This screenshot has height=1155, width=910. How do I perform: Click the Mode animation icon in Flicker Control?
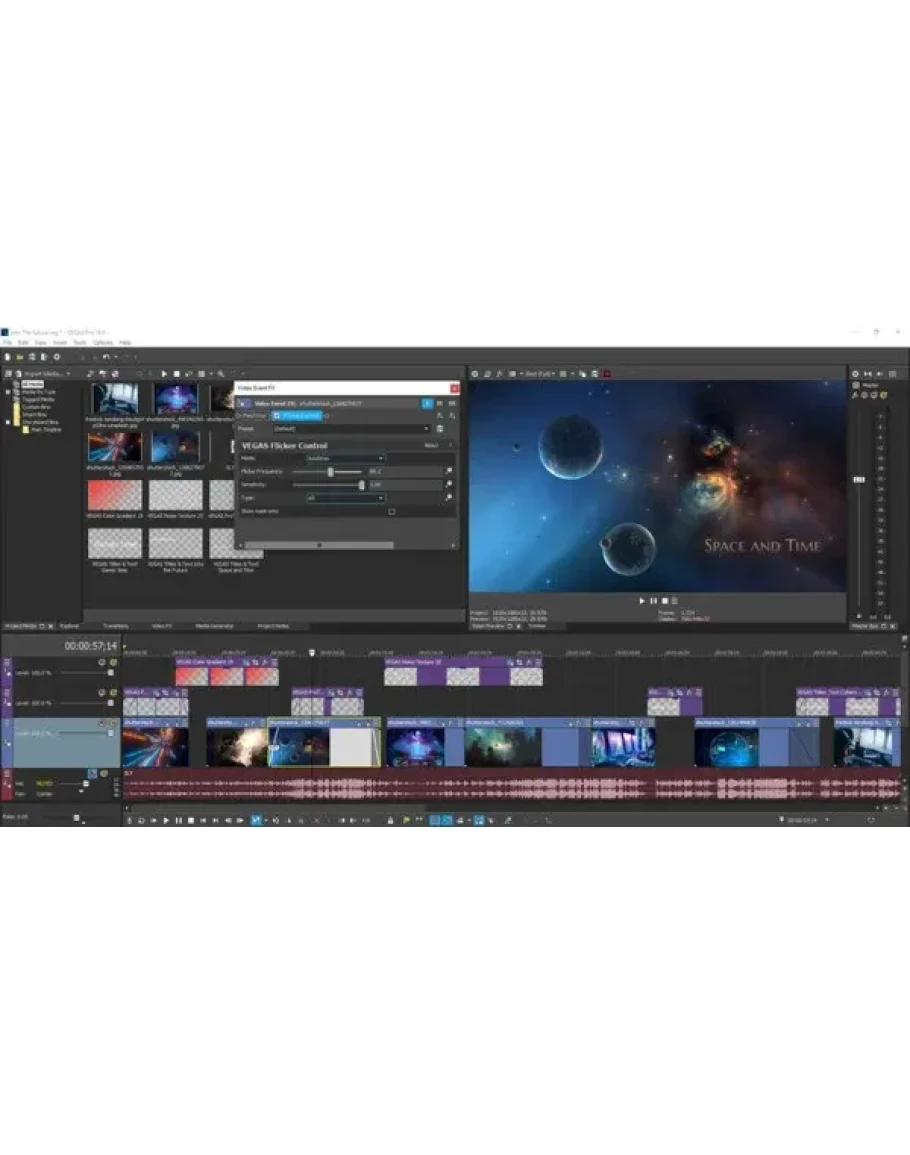pos(449,458)
